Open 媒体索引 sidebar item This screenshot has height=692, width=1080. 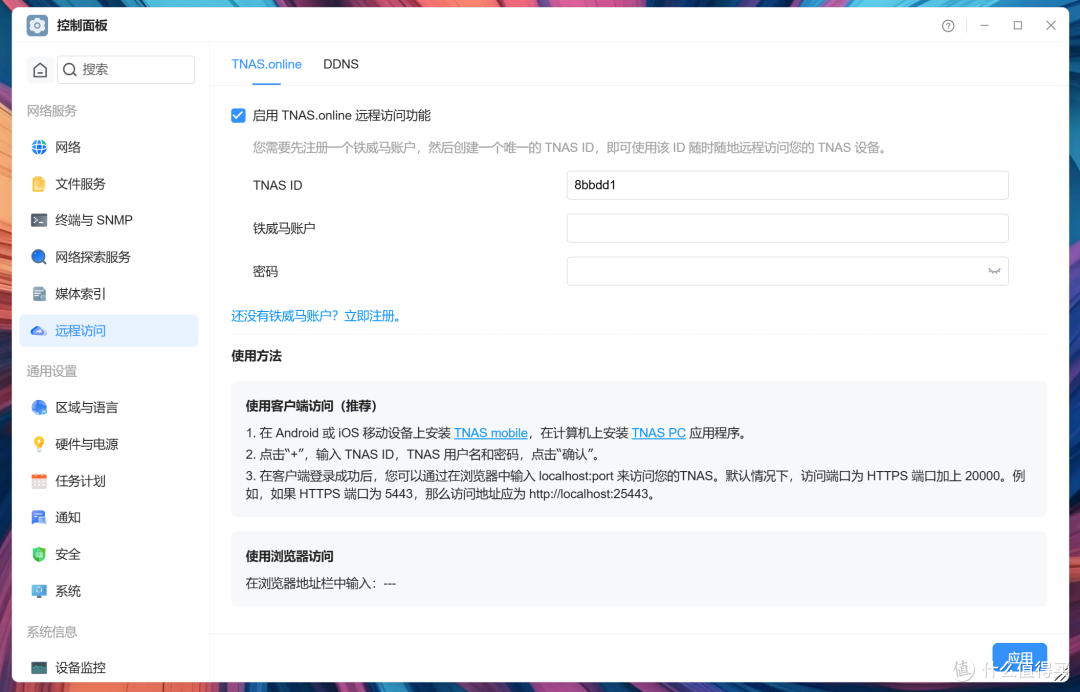click(x=109, y=294)
